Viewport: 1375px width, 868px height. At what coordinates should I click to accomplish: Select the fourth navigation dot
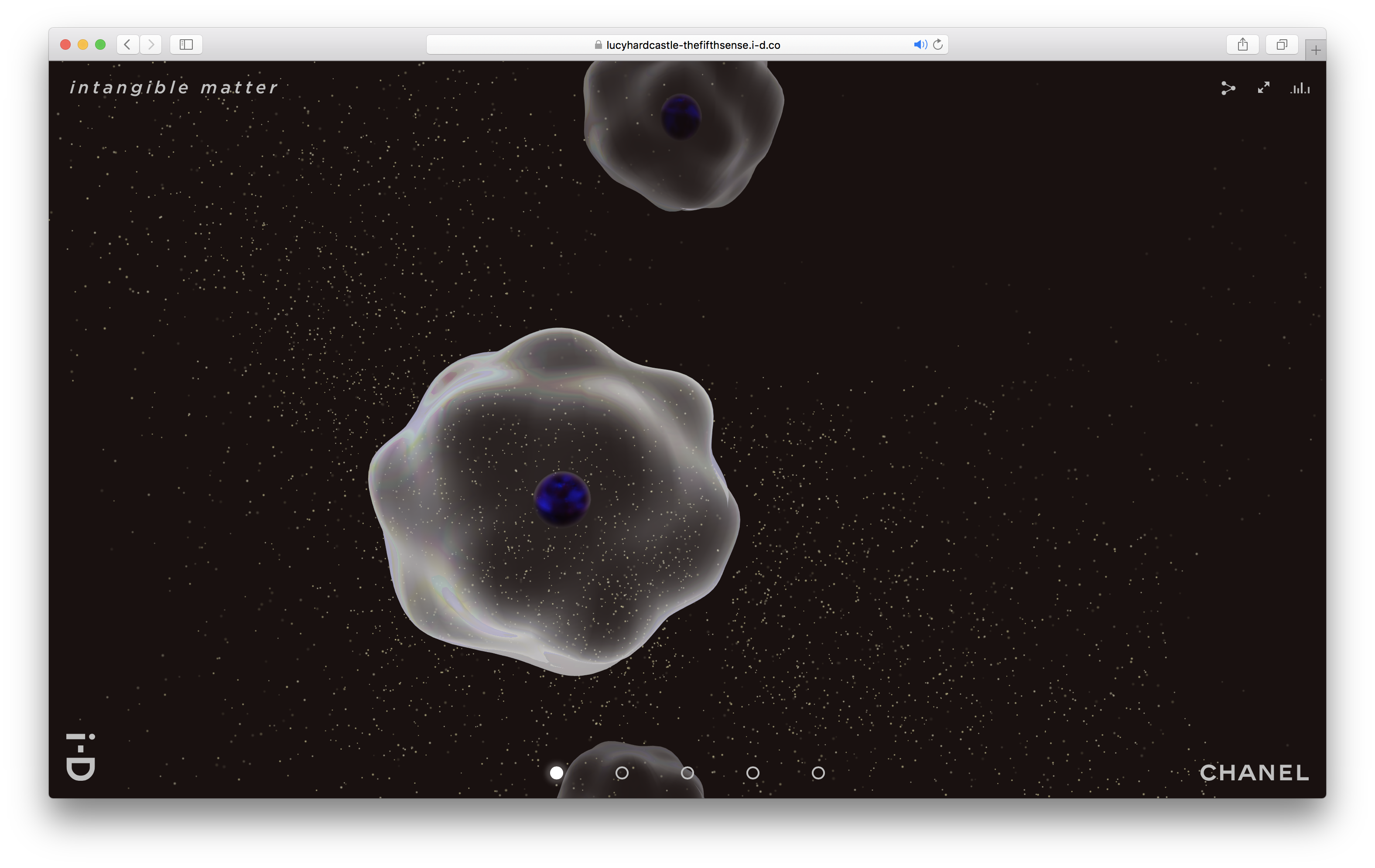752,772
